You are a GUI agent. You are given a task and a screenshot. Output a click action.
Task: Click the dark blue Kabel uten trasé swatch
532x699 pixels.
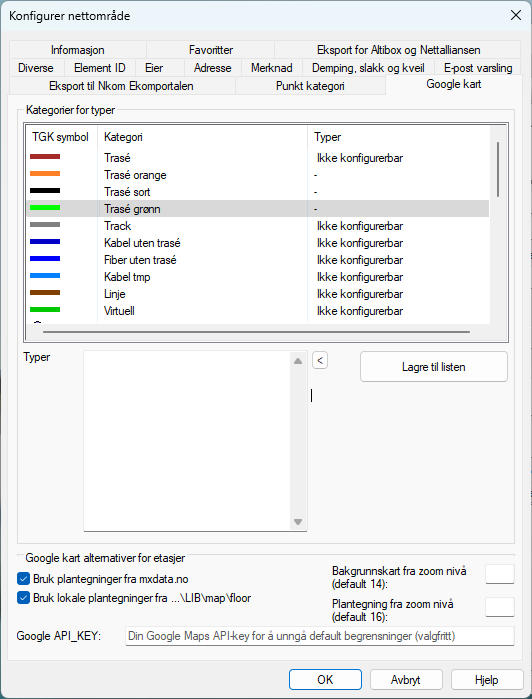pyautogui.click(x=45, y=241)
